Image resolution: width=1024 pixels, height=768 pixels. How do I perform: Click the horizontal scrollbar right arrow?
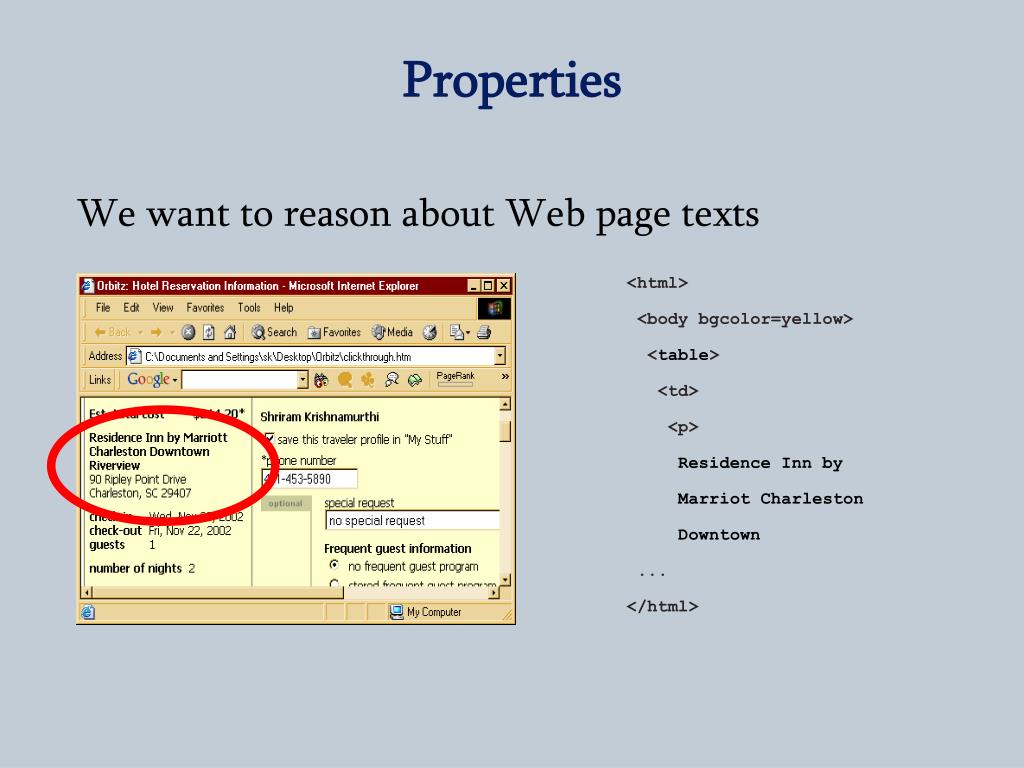(x=494, y=592)
